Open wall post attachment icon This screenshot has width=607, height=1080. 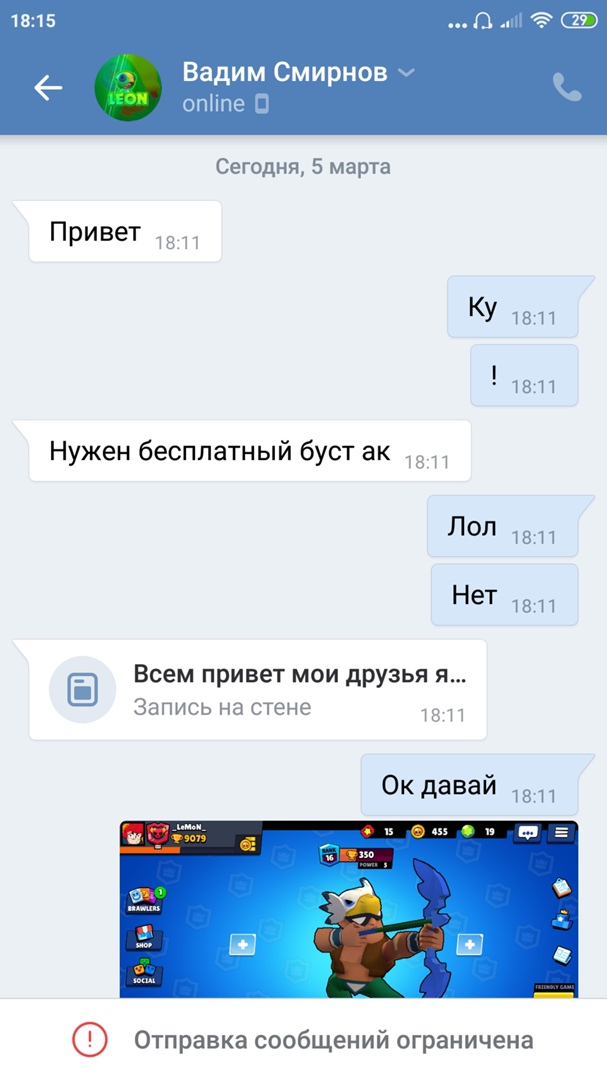pyautogui.click(x=83, y=689)
